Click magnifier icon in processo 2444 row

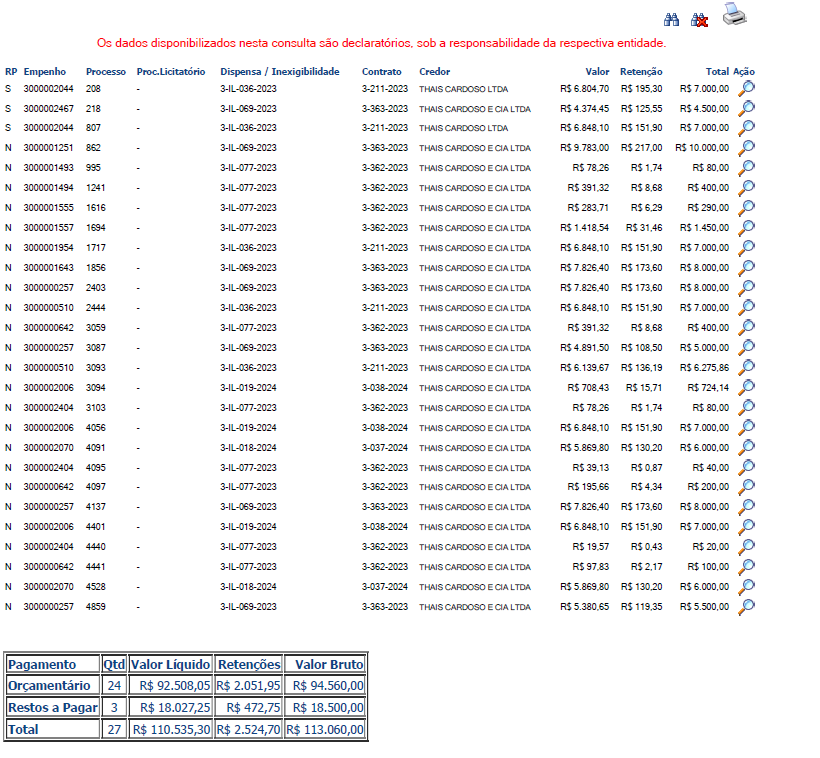746,307
